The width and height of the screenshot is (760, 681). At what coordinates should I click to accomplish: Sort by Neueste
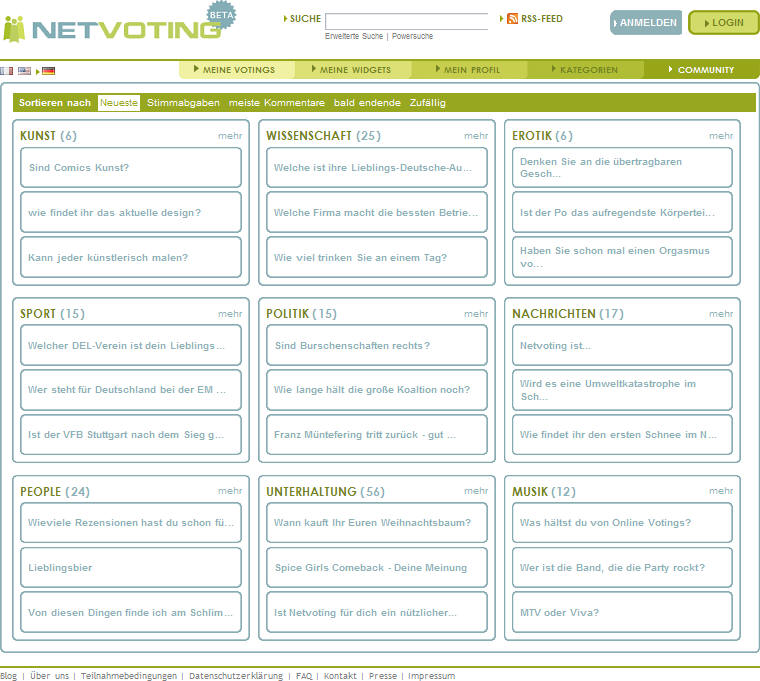click(119, 103)
